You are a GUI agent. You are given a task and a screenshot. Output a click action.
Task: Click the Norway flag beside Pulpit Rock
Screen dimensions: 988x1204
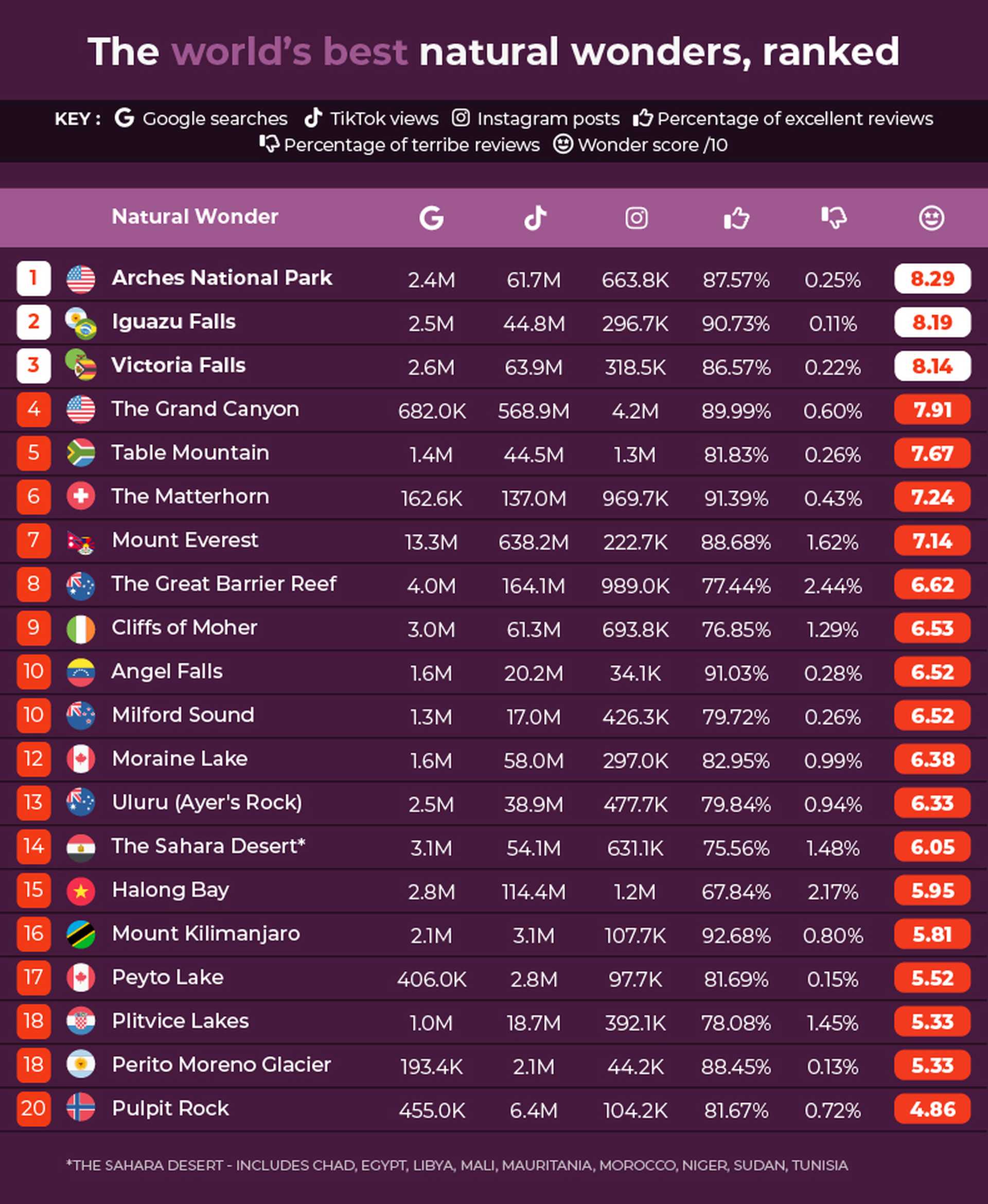click(81, 1108)
